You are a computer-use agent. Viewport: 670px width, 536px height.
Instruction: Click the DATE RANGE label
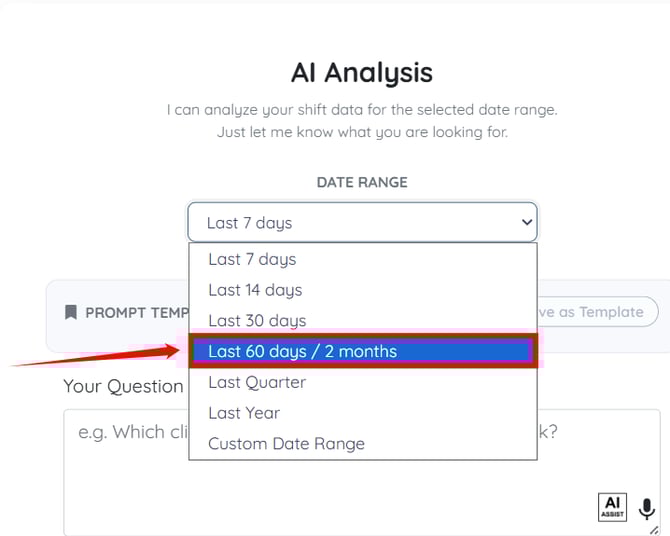[x=362, y=182]
